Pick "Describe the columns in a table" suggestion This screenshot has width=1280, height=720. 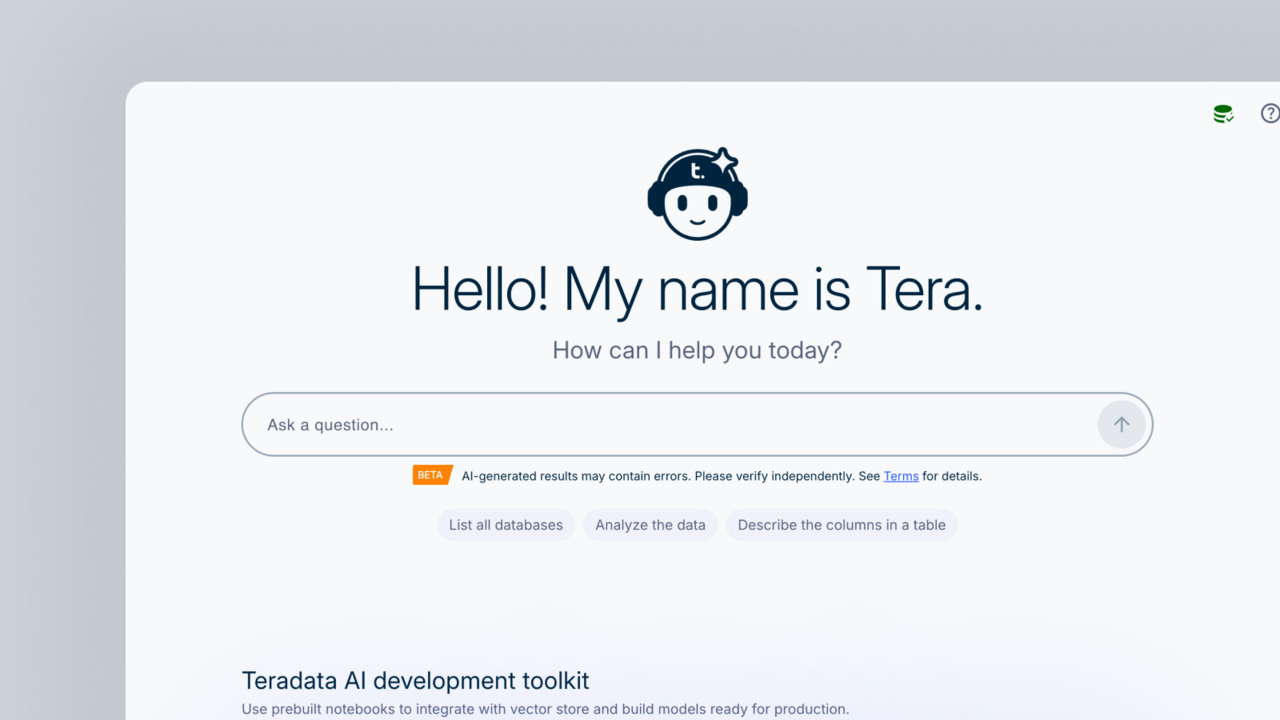842,525
